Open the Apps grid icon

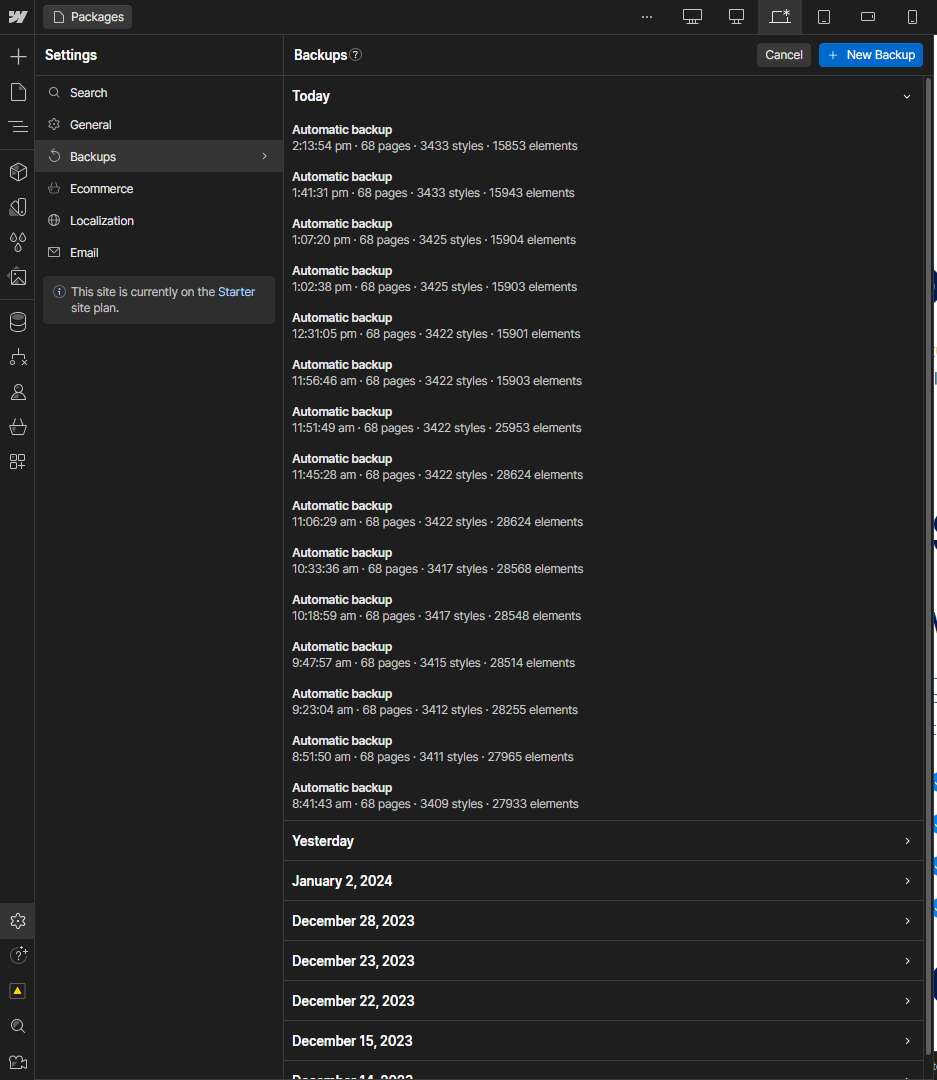tap(18, 461)
